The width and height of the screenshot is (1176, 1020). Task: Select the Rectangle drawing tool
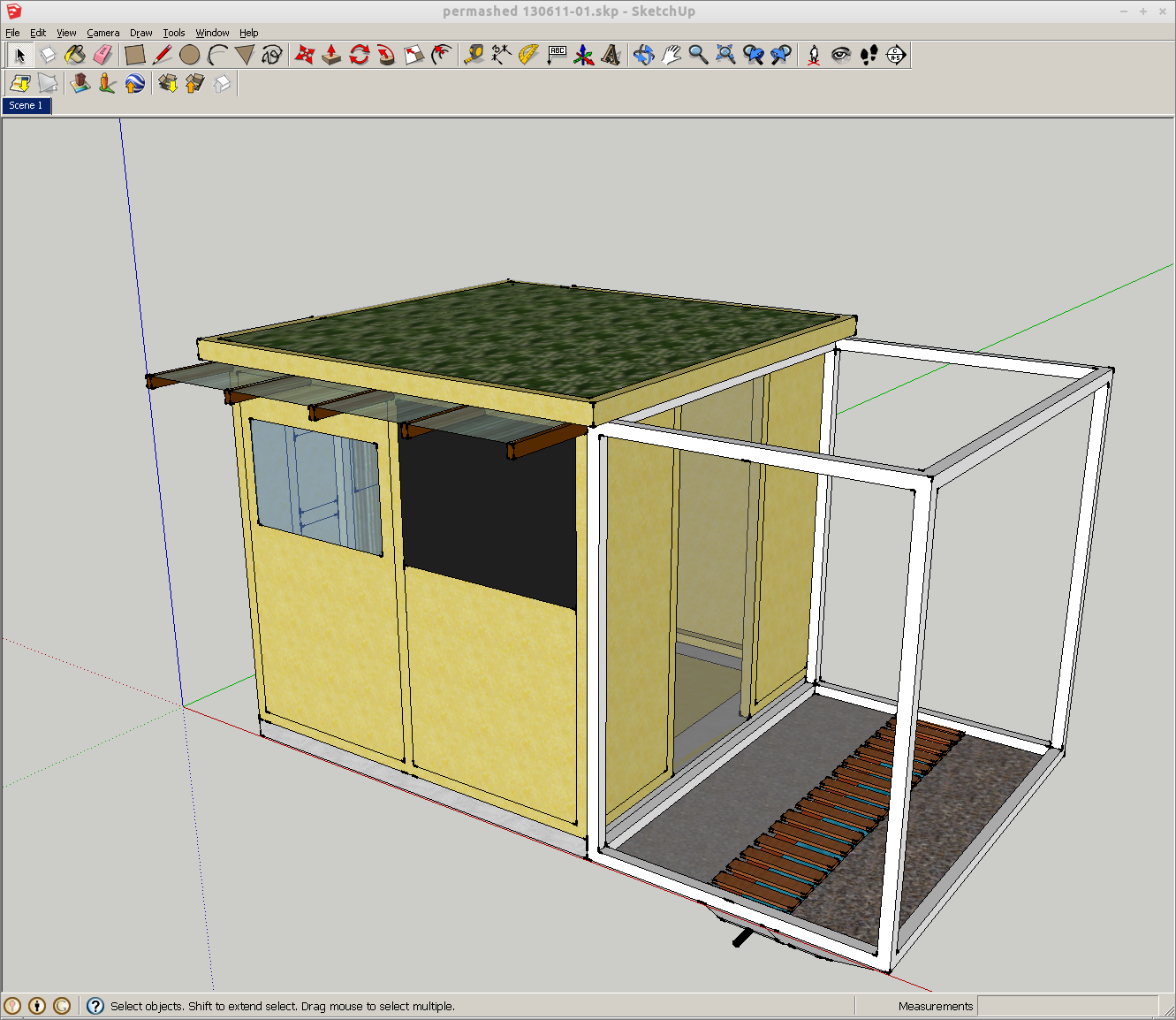[135, 55]
